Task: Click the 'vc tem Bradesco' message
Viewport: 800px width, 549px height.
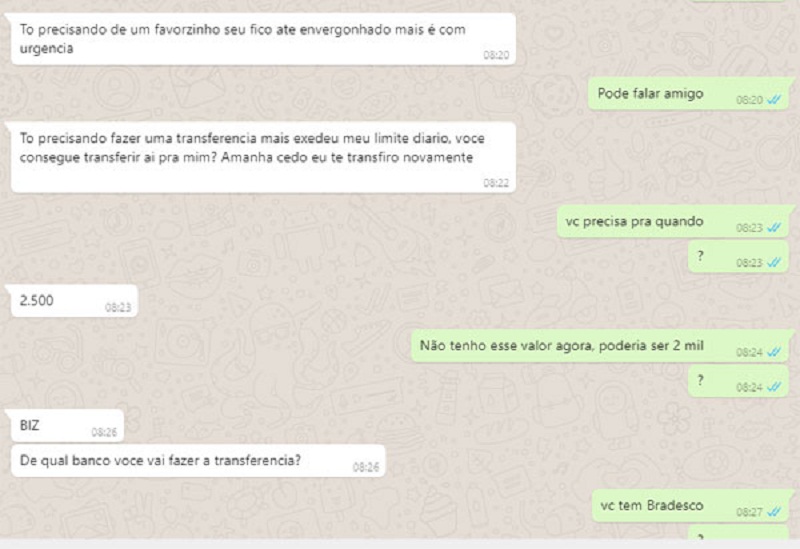Action: coord(691,506)
